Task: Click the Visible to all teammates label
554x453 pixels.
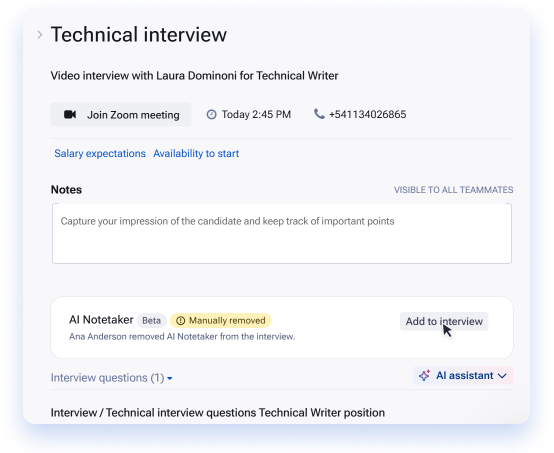Action: click(x=453, y=190)
